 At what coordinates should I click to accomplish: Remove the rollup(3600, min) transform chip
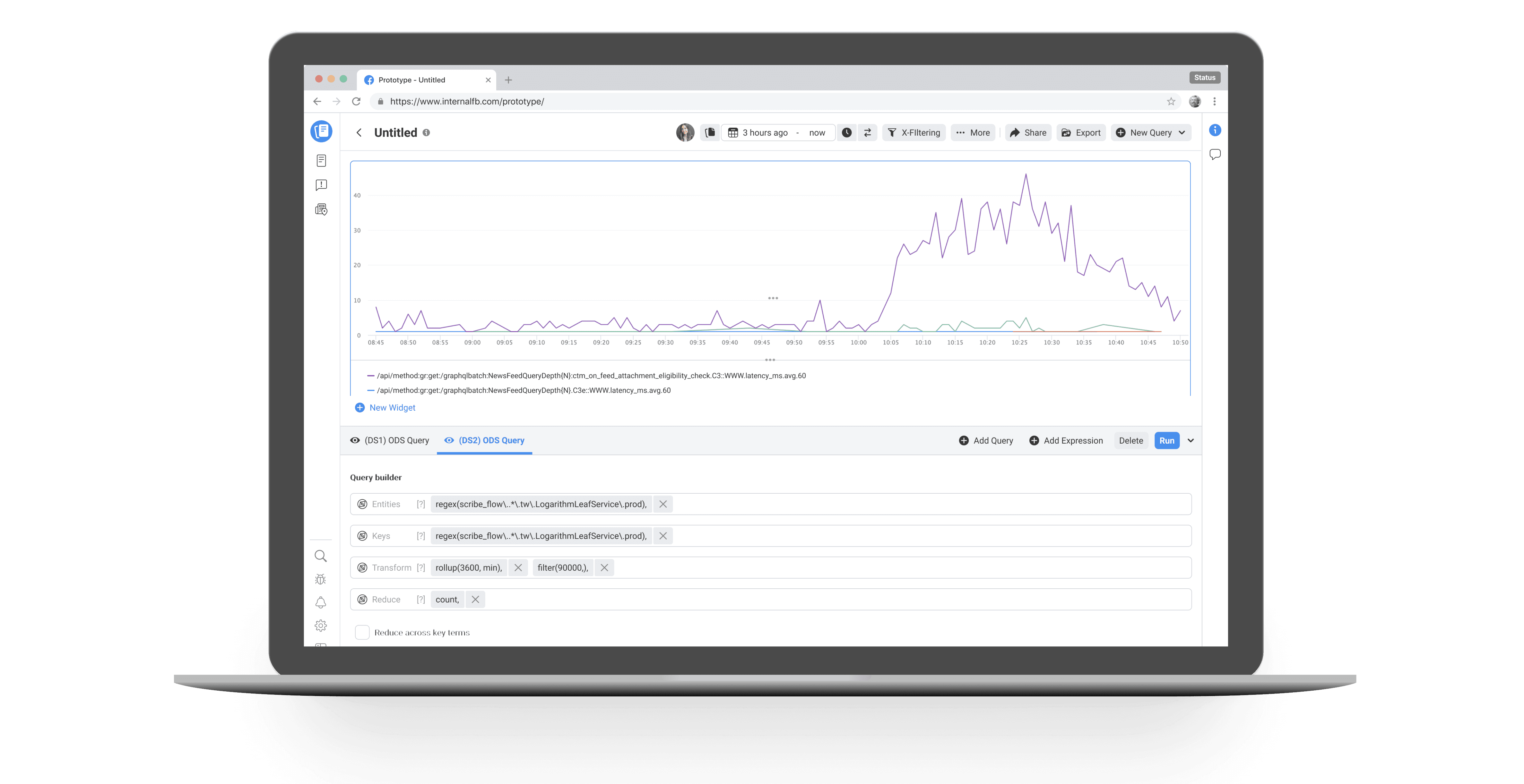click(x=518, y=567)
